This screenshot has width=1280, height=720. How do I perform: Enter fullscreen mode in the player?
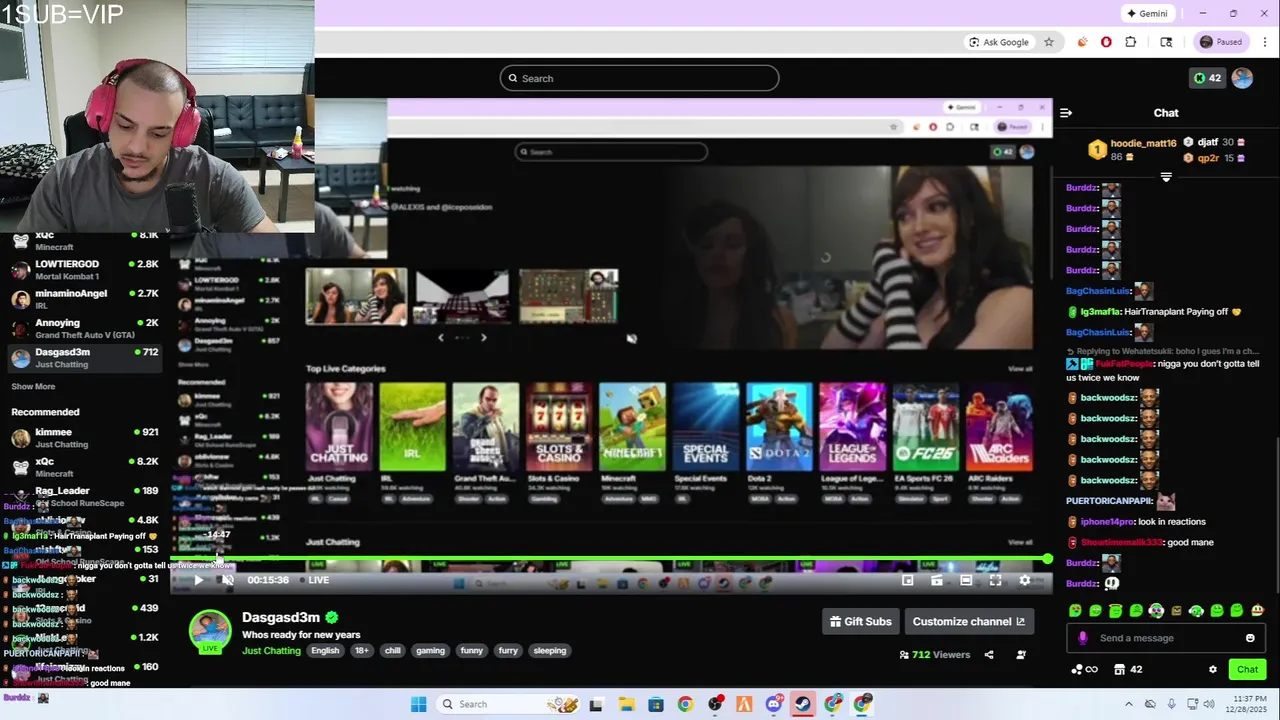pyautogui.click(x=995, y=580)
